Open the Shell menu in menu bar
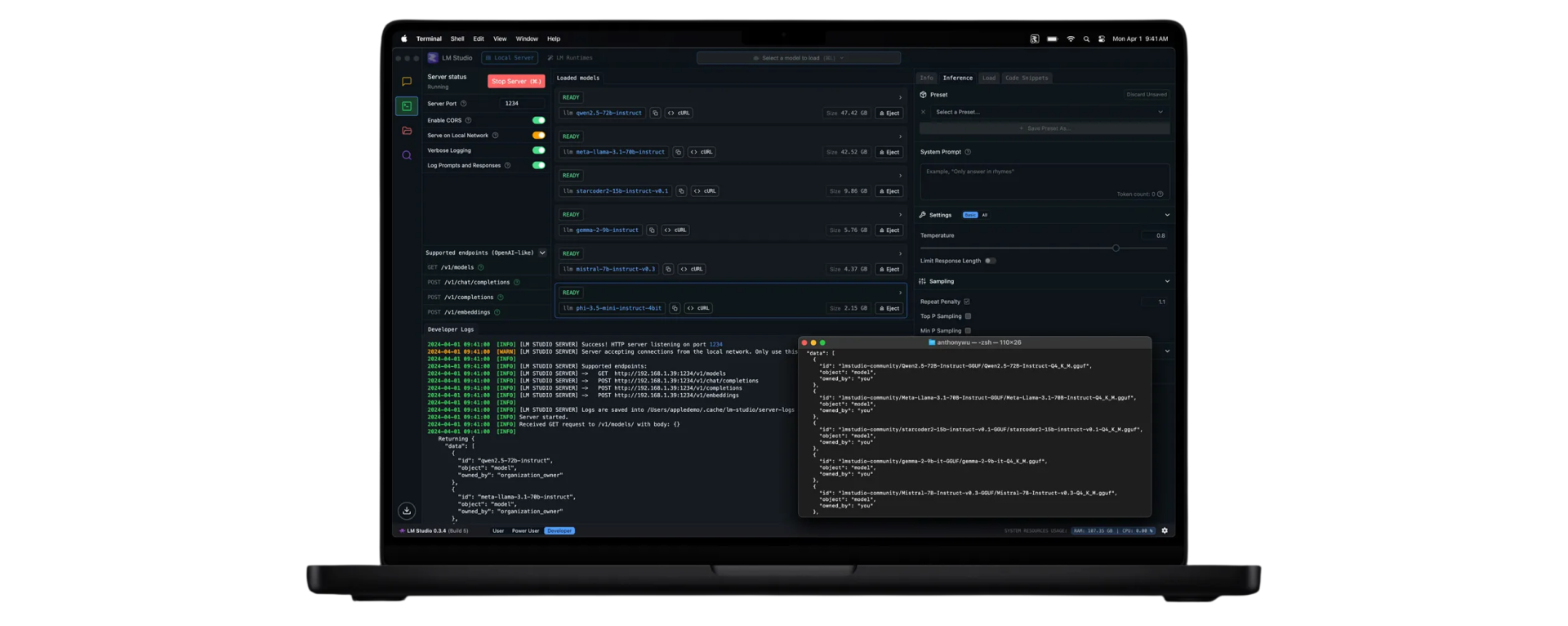The image size is (1568, 626). [x=457, y=39]
